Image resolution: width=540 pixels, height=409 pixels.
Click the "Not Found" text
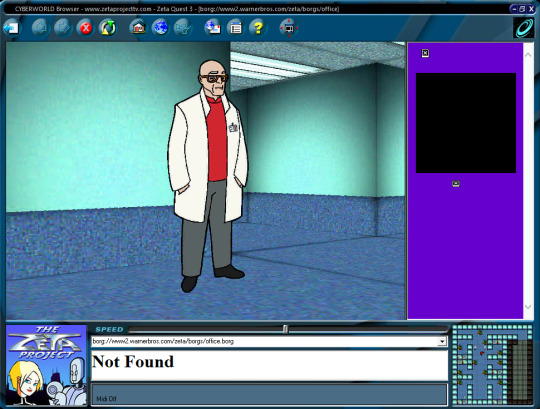coord(133,361)
